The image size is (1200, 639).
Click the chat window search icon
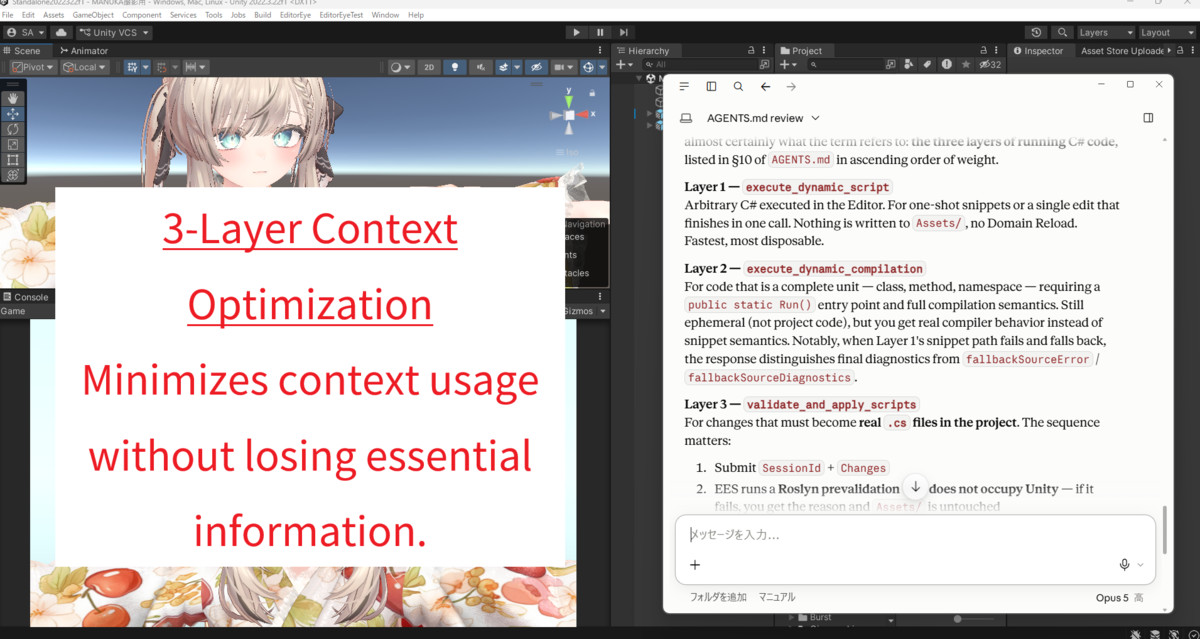pyautogui.click(x=738, y=87)
